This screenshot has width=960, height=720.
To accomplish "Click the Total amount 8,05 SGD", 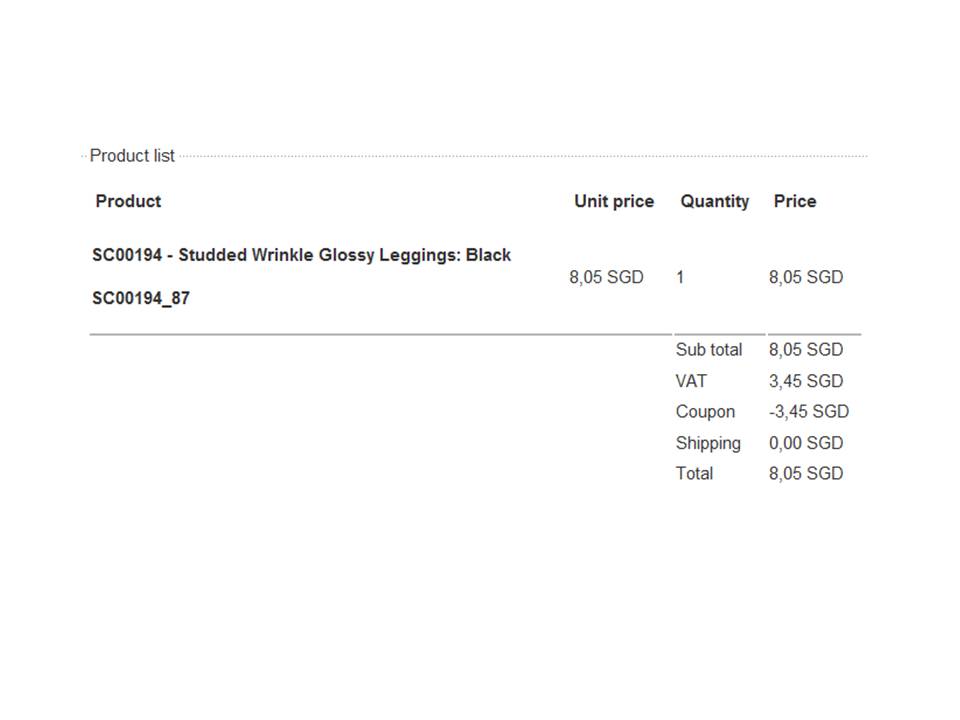I will [805, 474].
